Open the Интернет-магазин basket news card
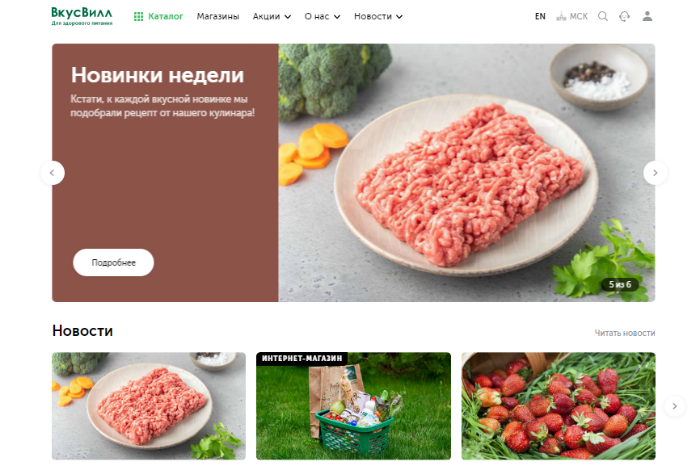 tap(353, 406)
